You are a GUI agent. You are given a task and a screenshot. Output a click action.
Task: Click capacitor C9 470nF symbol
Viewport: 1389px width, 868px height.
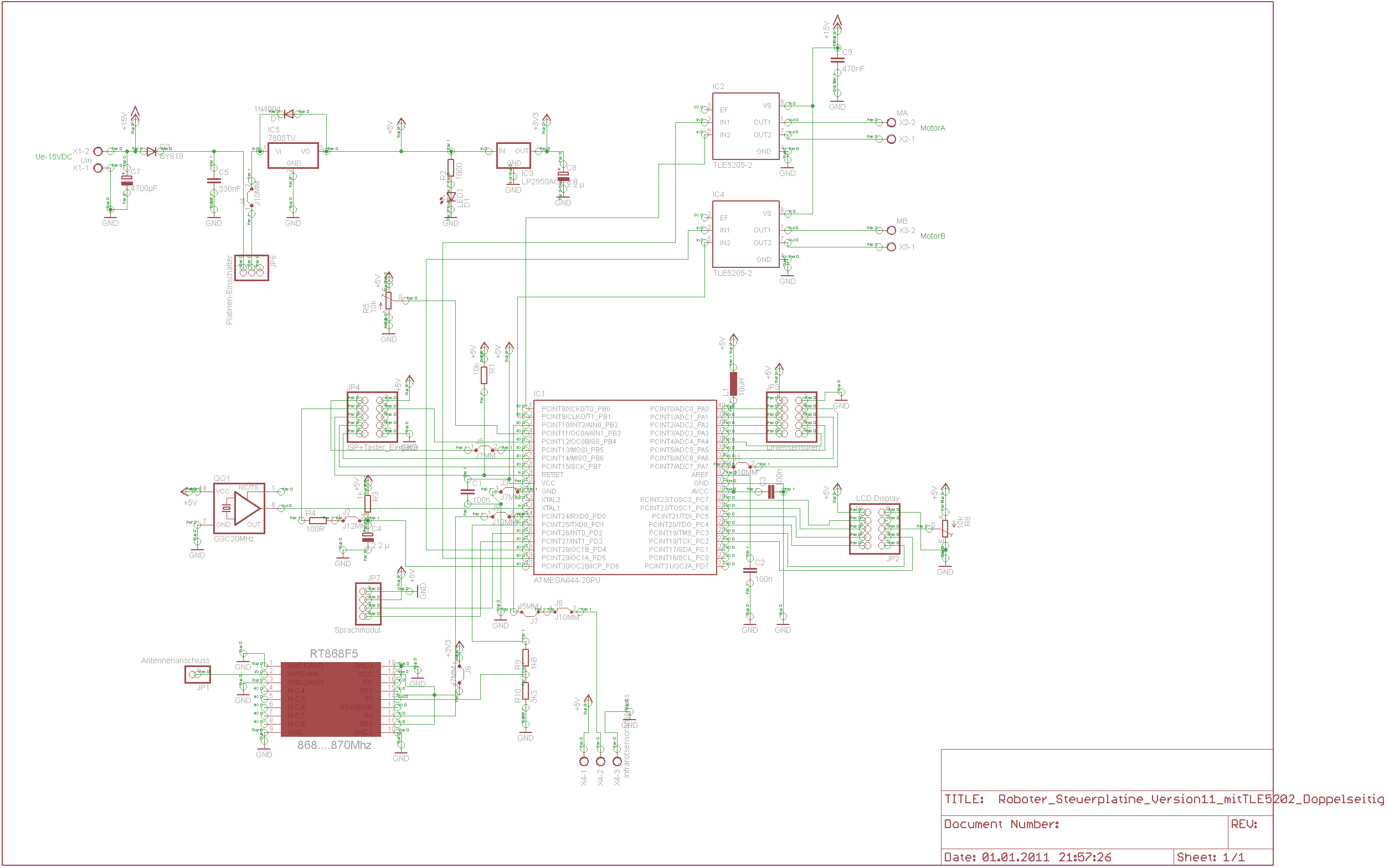837,60
